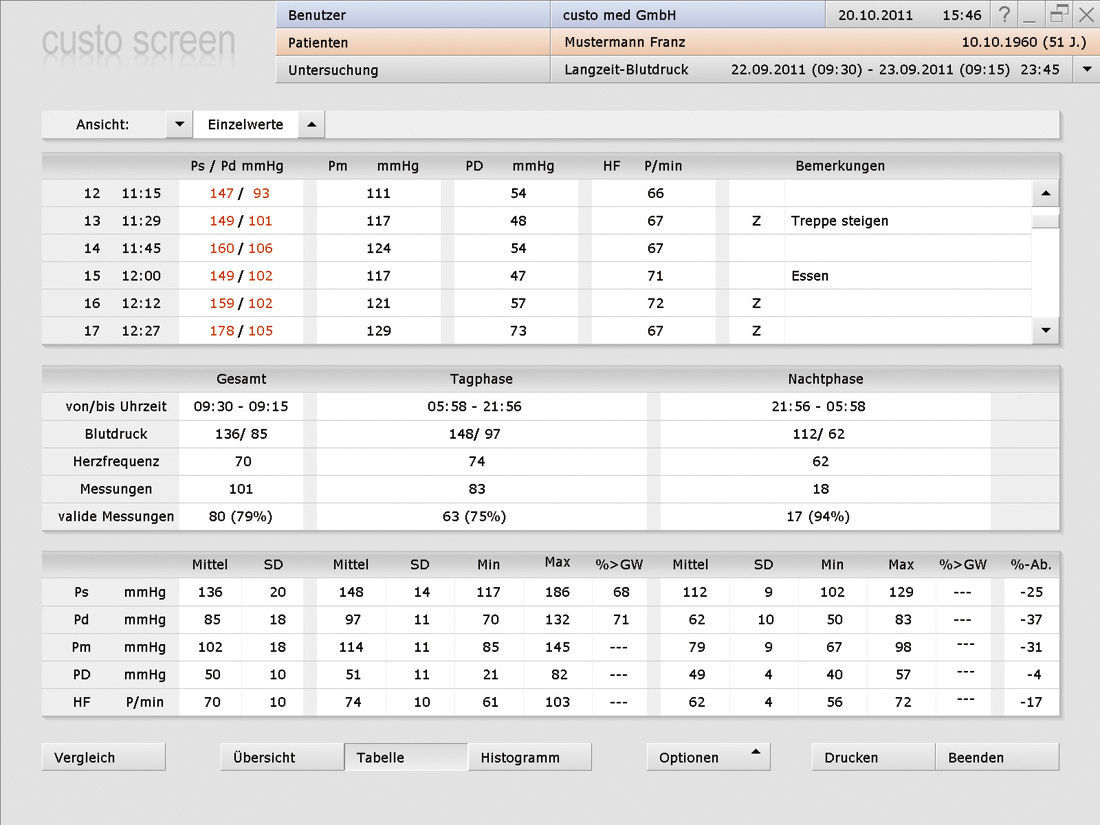Select measurement row 15 at 12:00
The image size is (1100, 825).
tap(537, 276)
